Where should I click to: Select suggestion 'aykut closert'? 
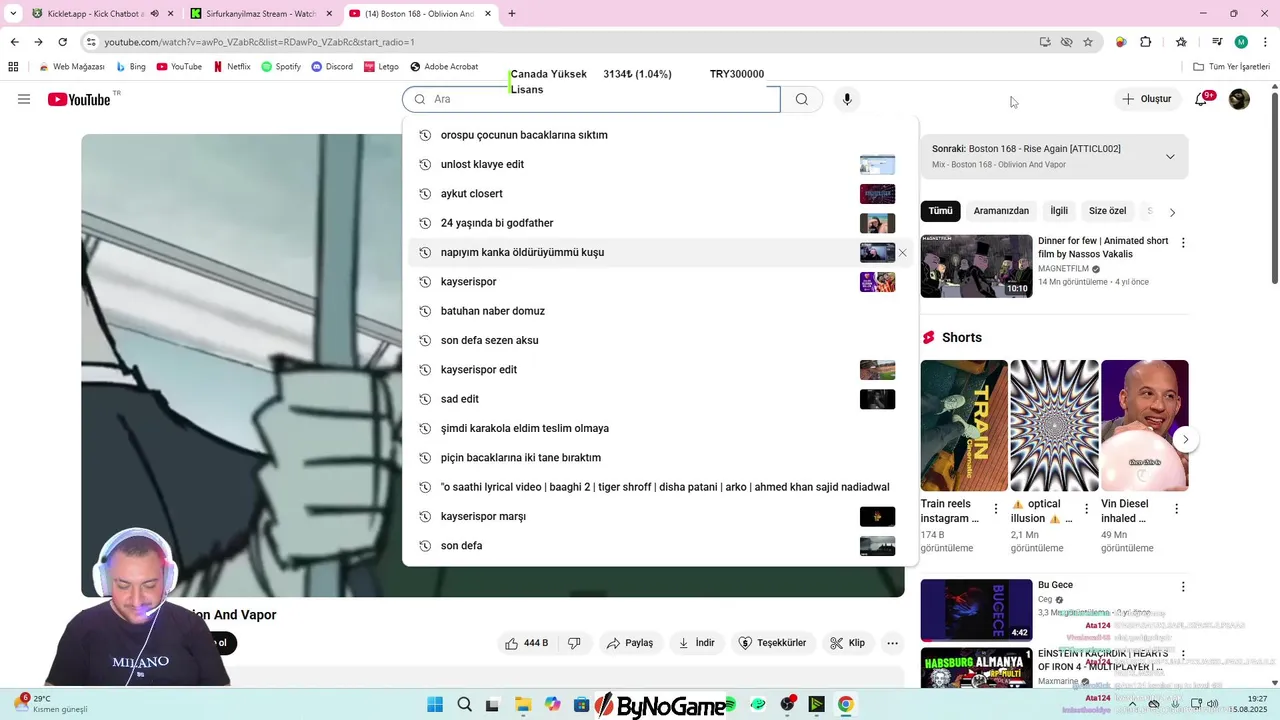click(660, 194)
